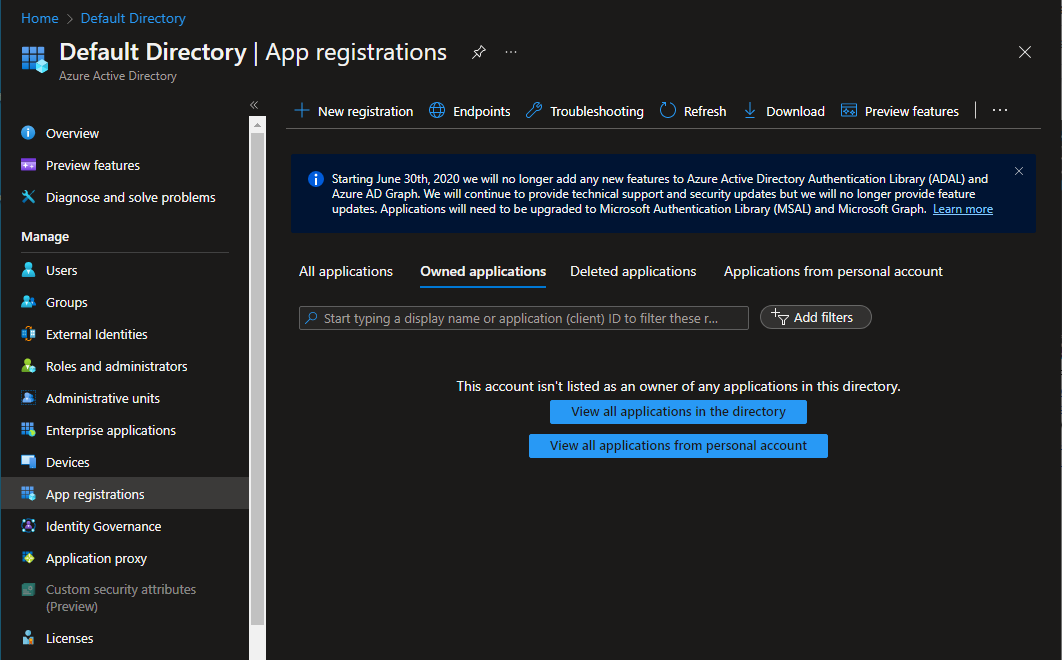Screen dimensions: 1062x660
Task: Click the globe icon for Endpoints
Action: coord(437,110)
